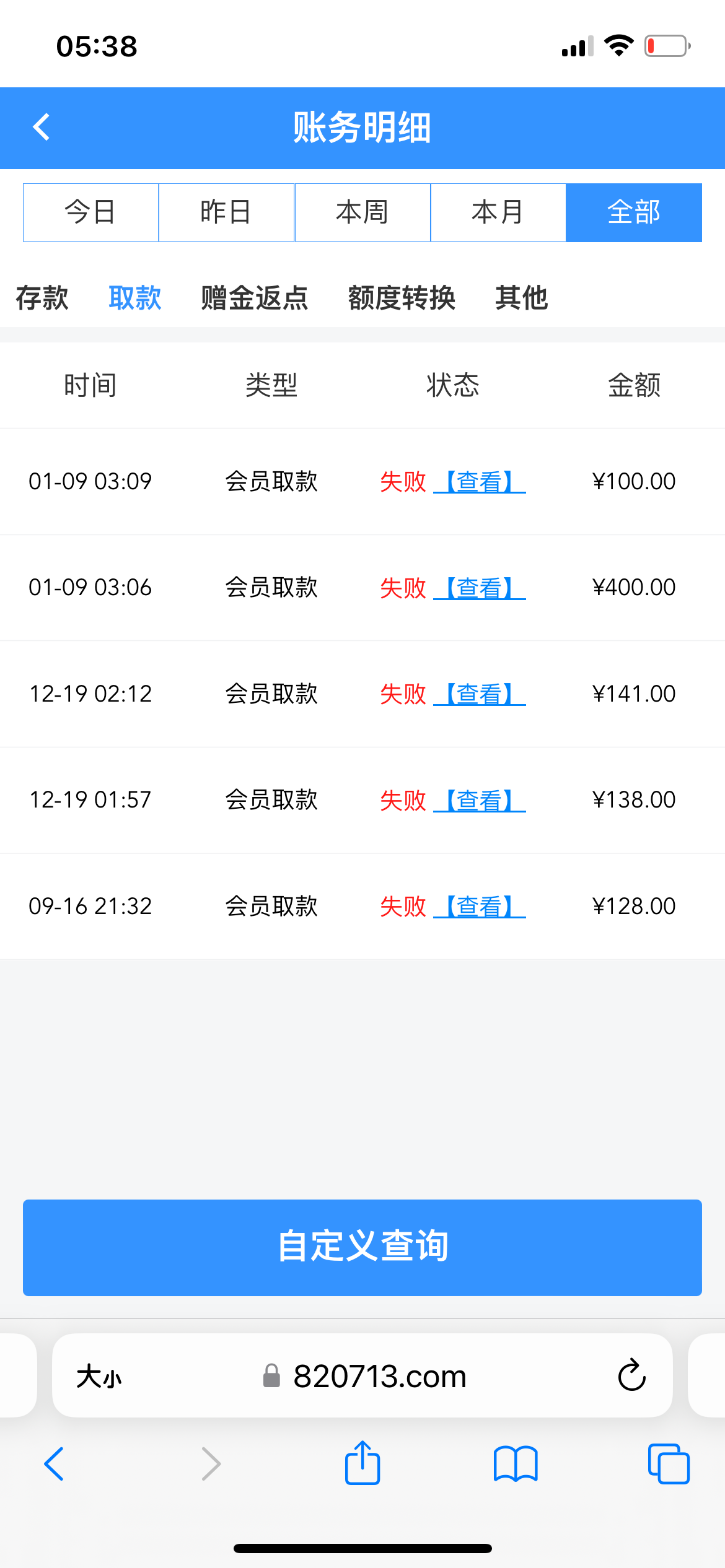Switch to 额度转换 tab

pos(402,298)
